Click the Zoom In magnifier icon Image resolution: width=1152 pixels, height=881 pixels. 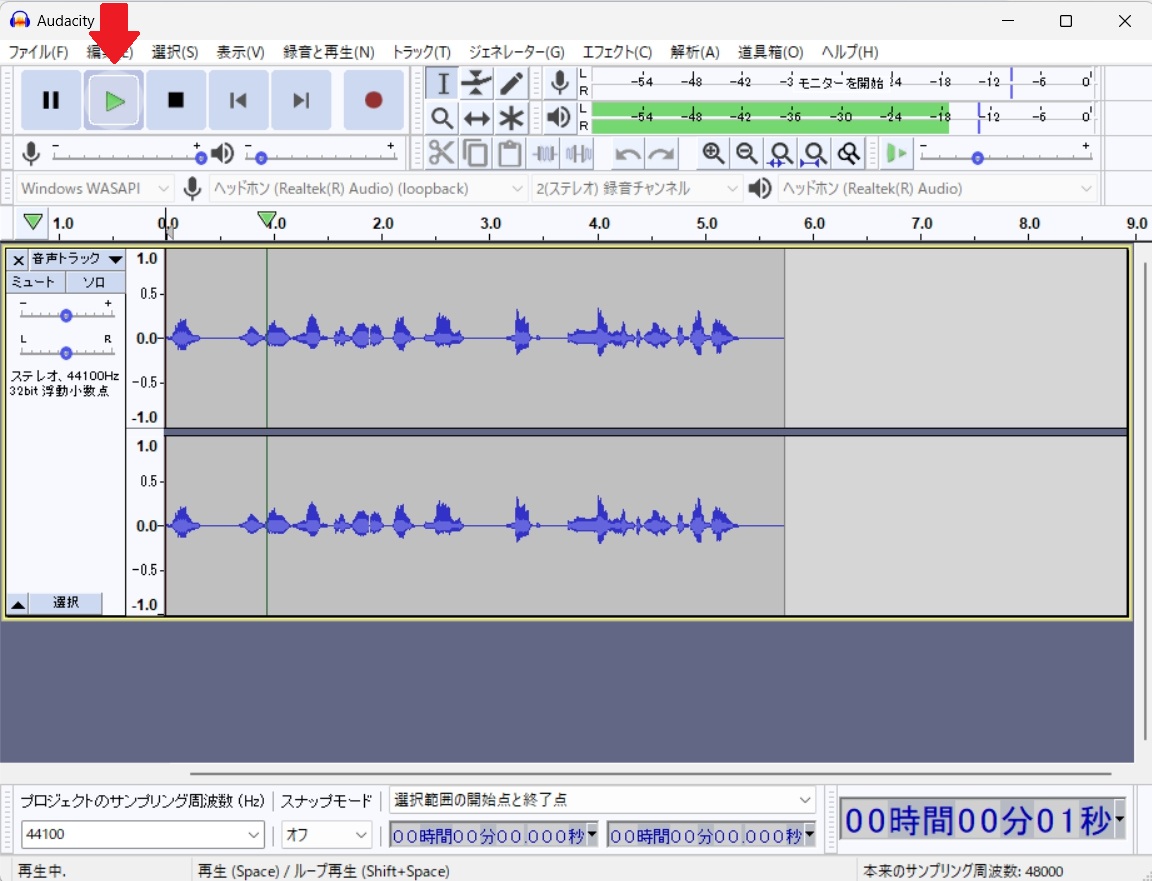(x=713, y=153)
